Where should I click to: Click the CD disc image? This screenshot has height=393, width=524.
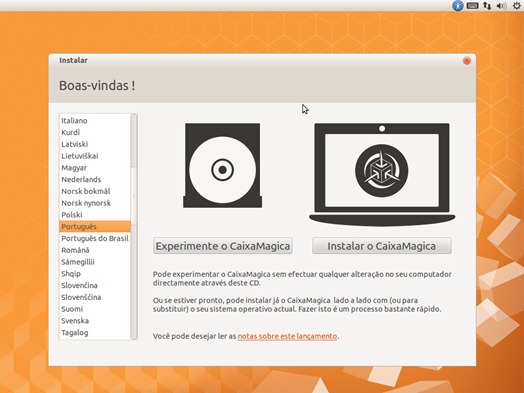[x=223, y=165]
